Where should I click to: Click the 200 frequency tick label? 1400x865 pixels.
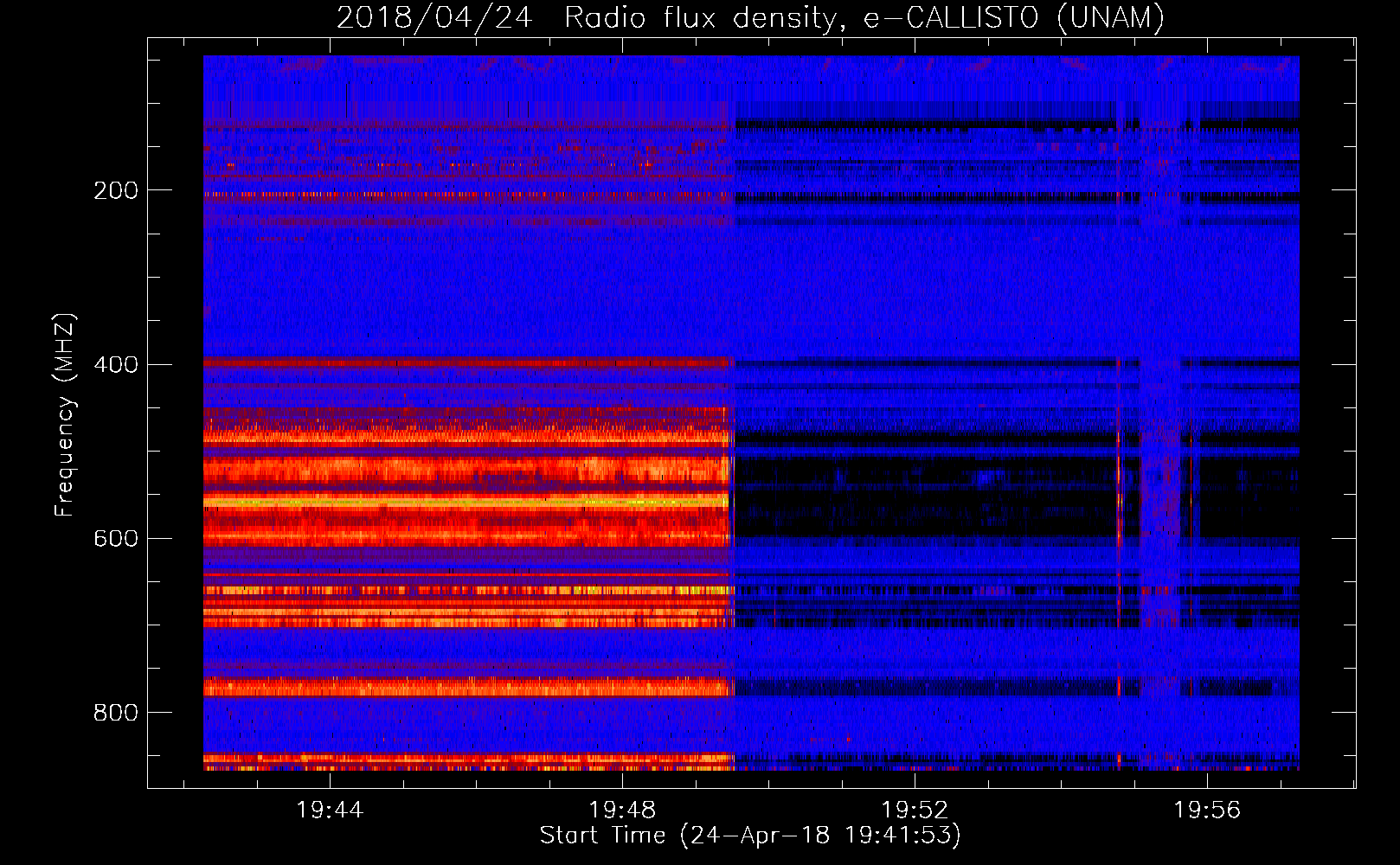tap(116, 190)
